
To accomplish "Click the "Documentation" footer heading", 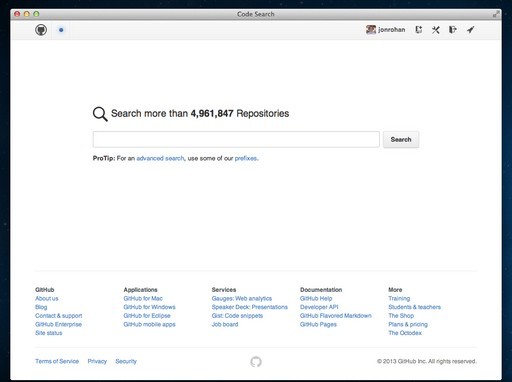I will 321,290.
